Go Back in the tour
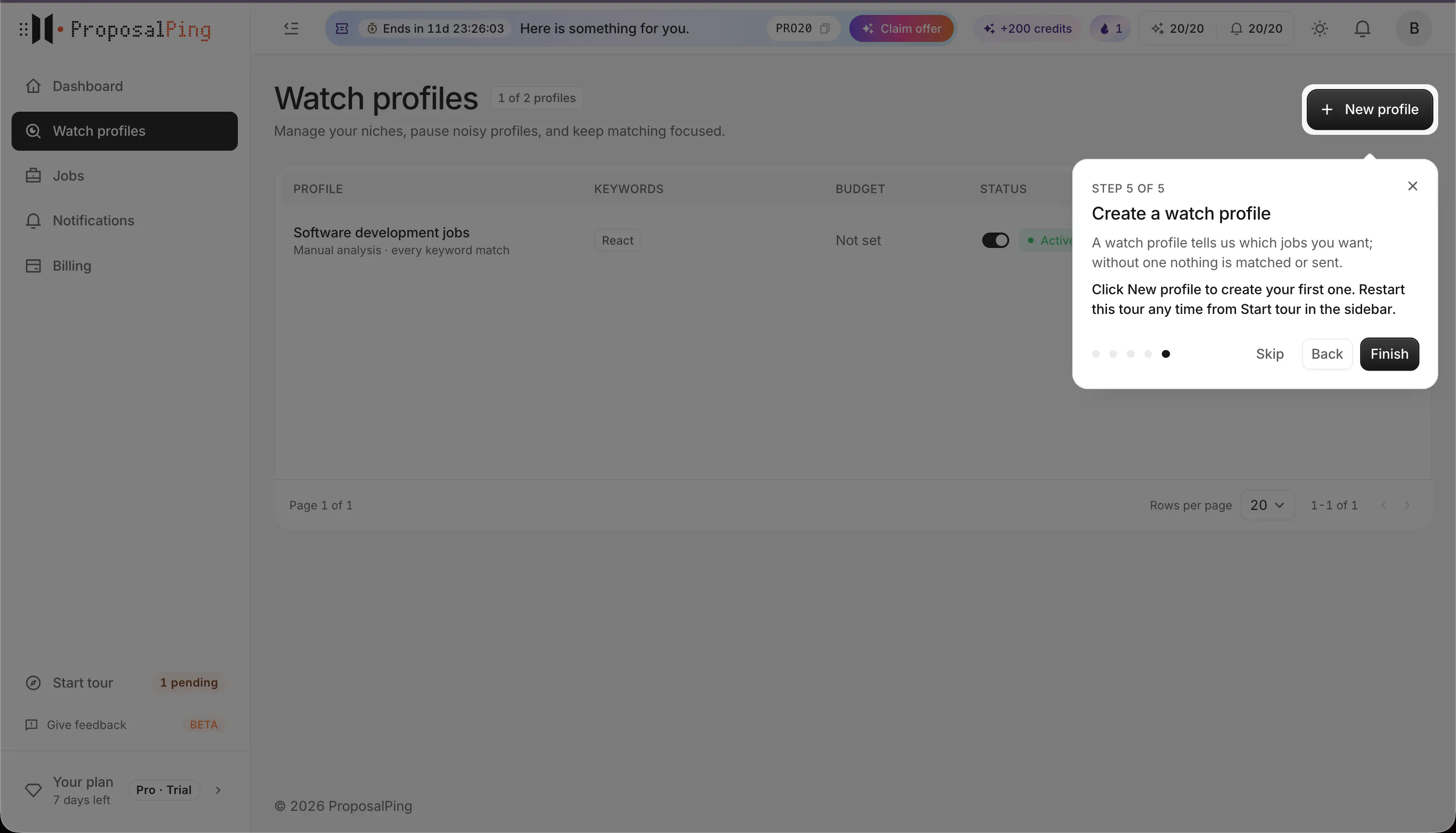The height and width of the screenshot is (833, 1456). (x=1326, y=354)
